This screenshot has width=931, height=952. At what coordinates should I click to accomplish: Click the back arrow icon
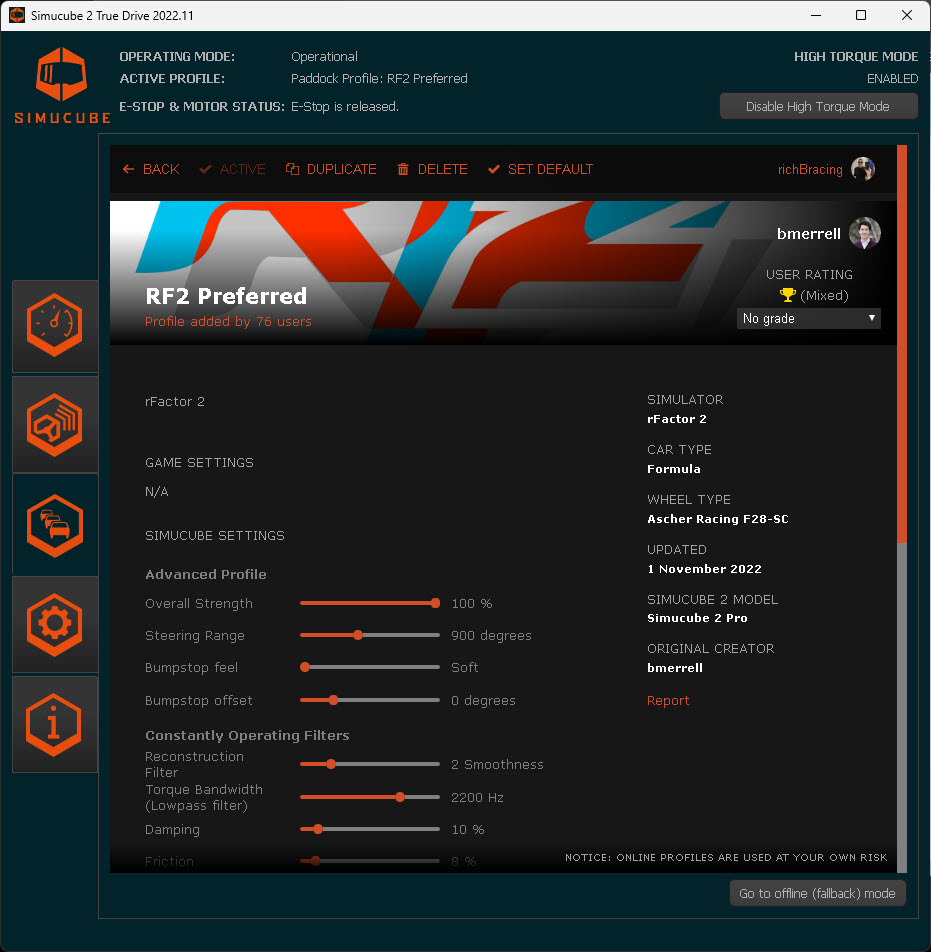coord(128,169)
